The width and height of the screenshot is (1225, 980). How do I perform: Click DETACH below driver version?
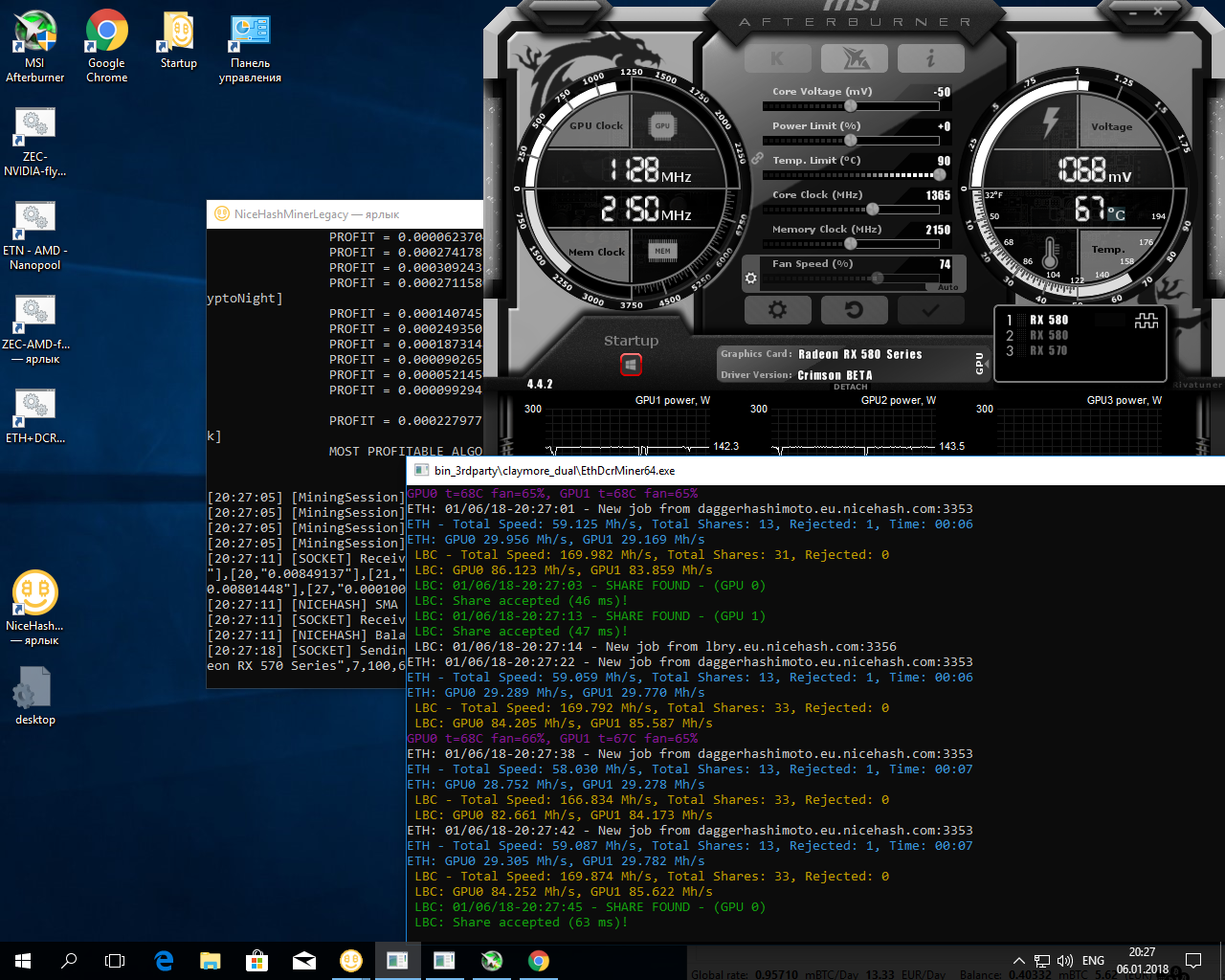pos(850,387)
